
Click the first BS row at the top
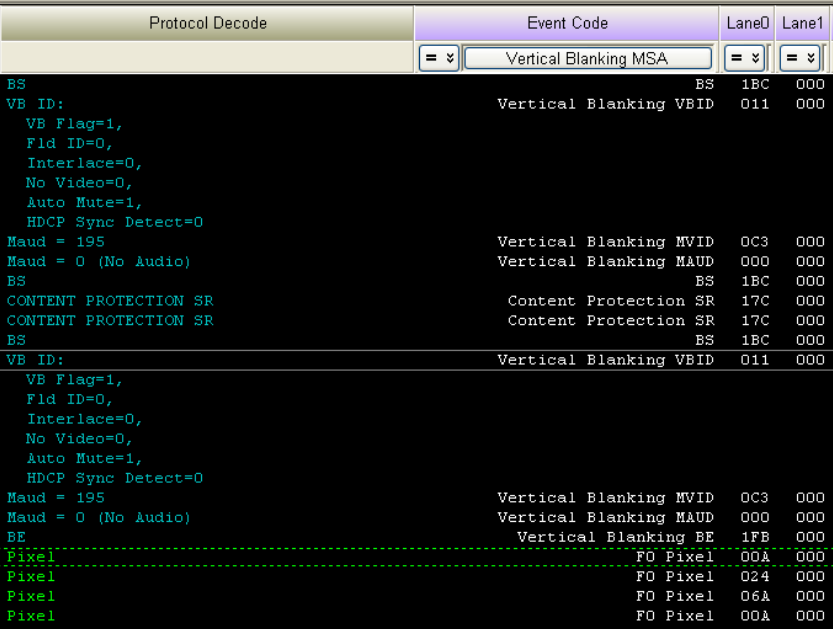416,84
